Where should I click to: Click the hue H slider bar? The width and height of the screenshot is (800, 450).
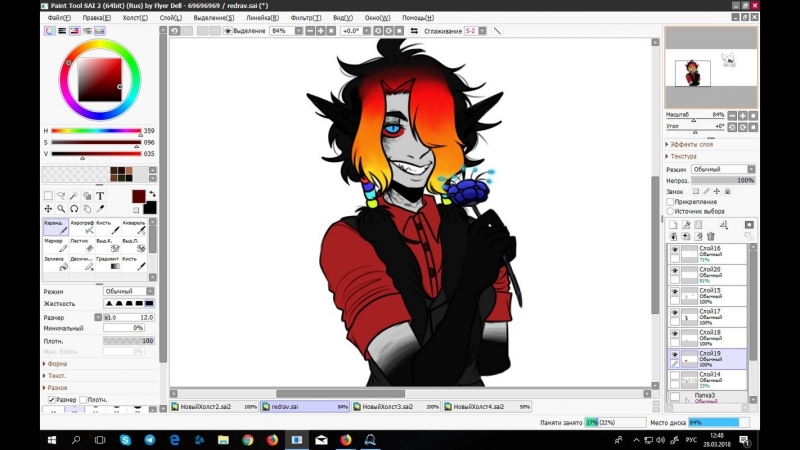tap(95, 131)
